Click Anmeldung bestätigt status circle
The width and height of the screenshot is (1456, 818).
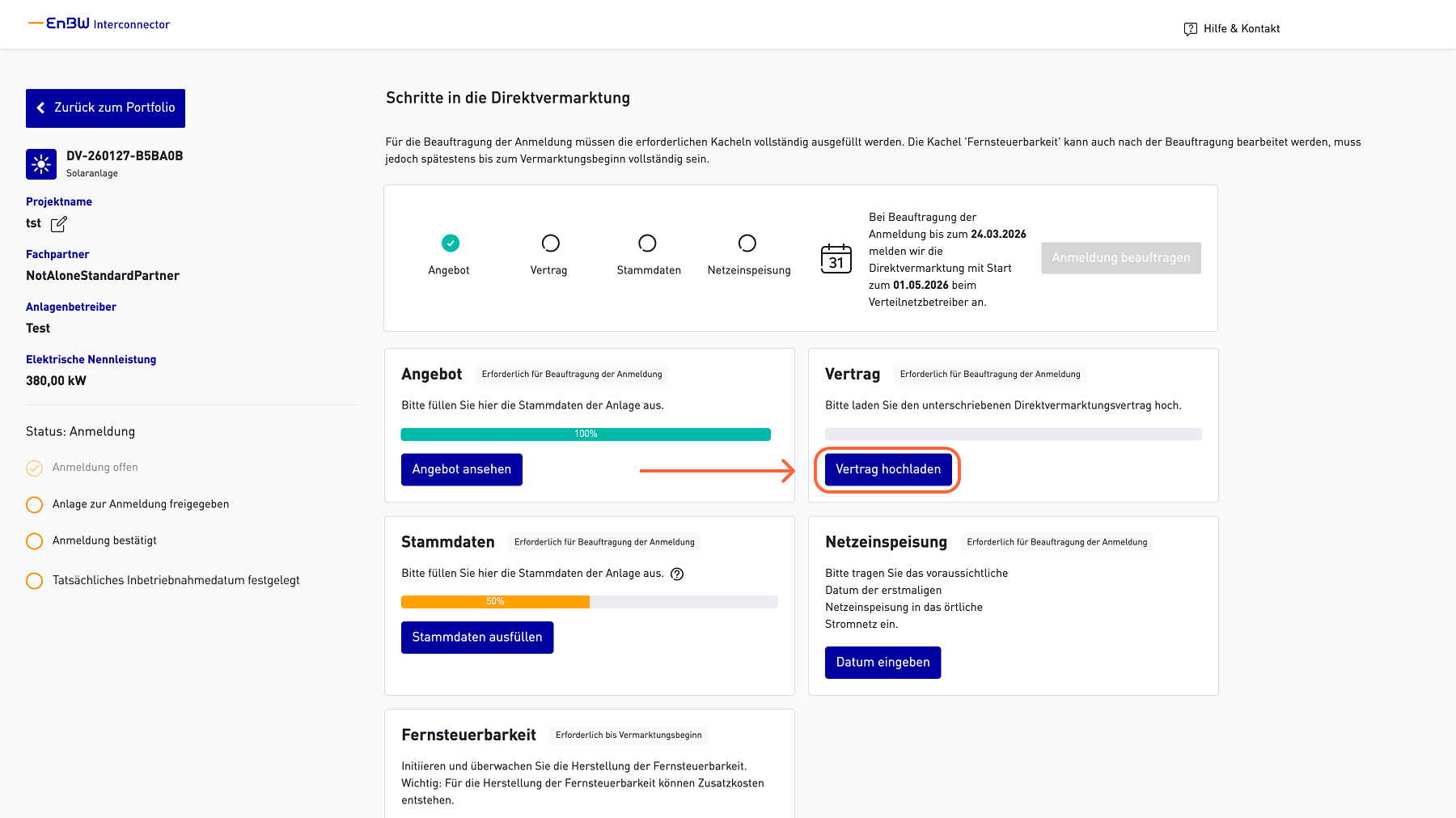coord(34,541)
